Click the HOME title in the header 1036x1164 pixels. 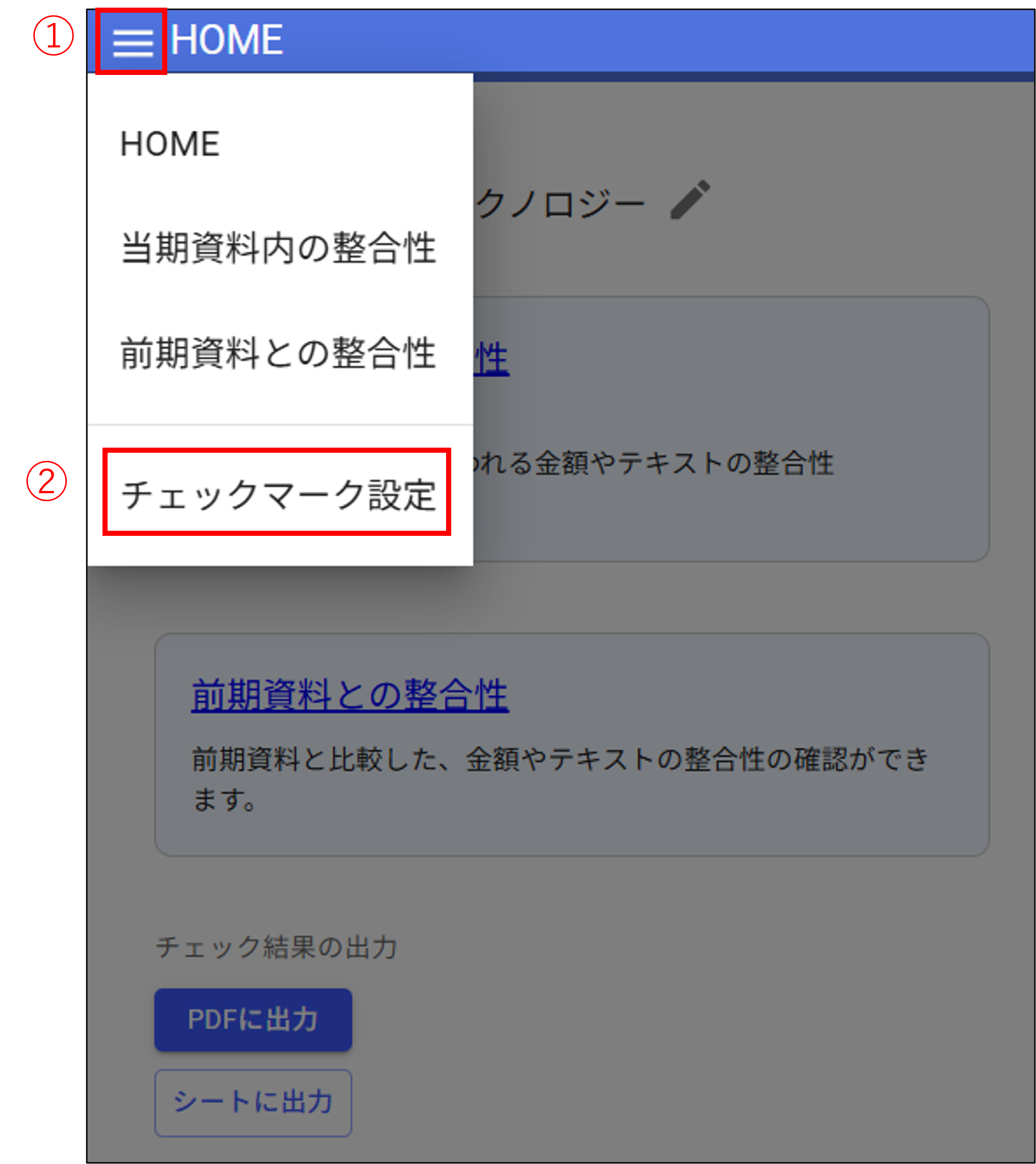[227, 40]
